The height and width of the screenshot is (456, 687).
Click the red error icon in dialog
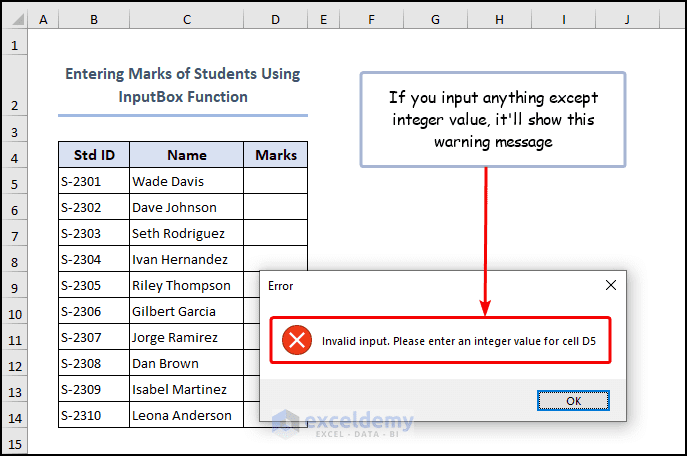click(297, 340)
